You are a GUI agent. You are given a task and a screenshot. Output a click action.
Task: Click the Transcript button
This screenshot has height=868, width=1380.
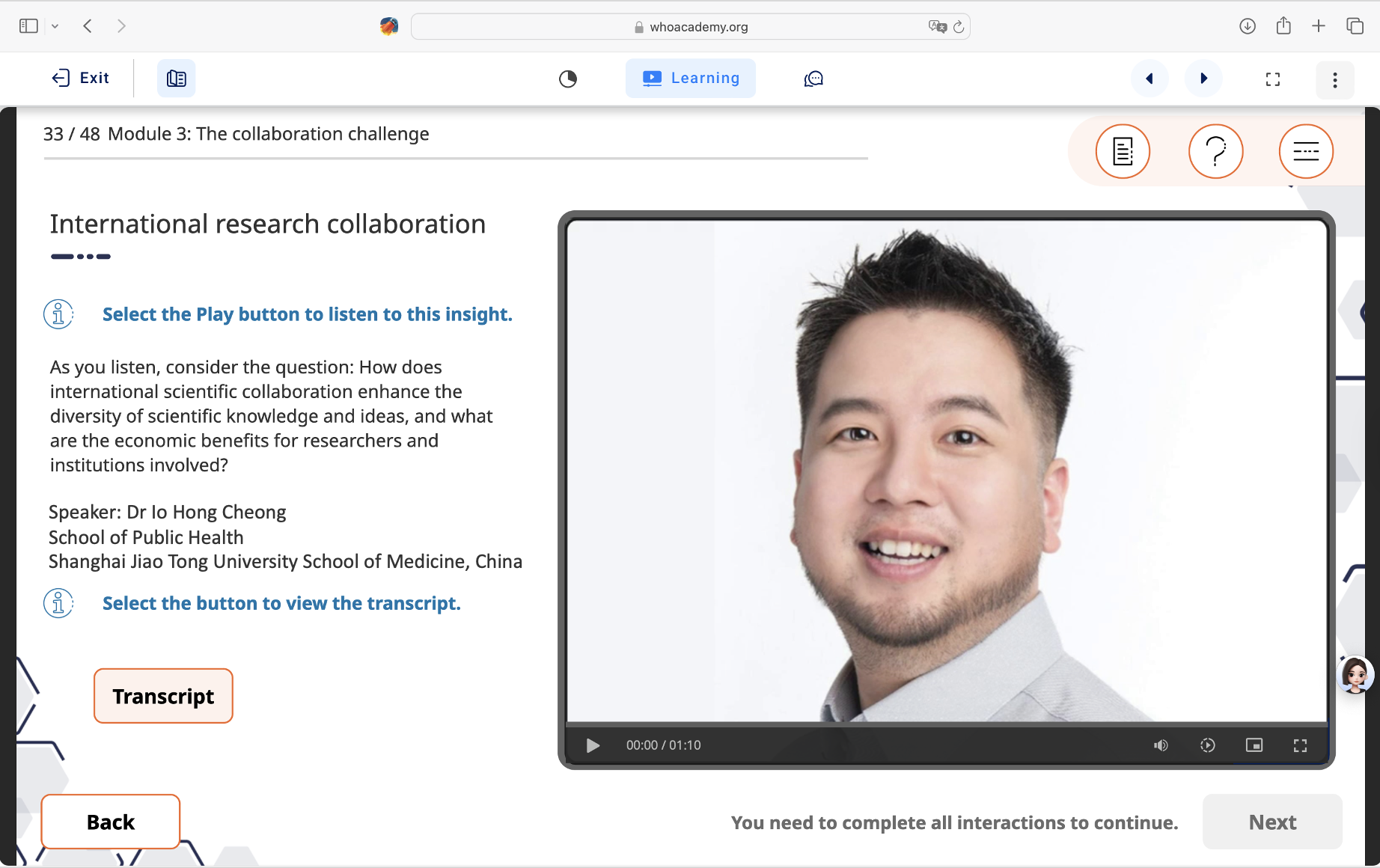click(163, 696)
